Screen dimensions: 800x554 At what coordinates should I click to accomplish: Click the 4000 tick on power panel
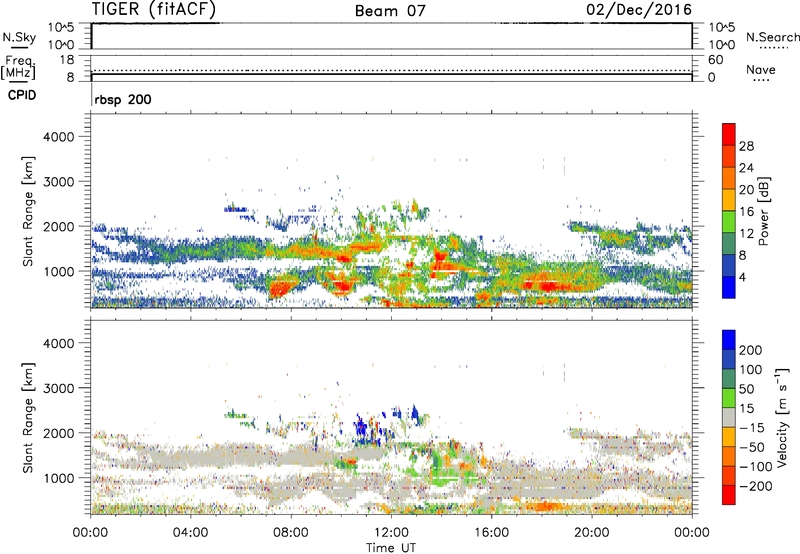[x=58, y=137]
